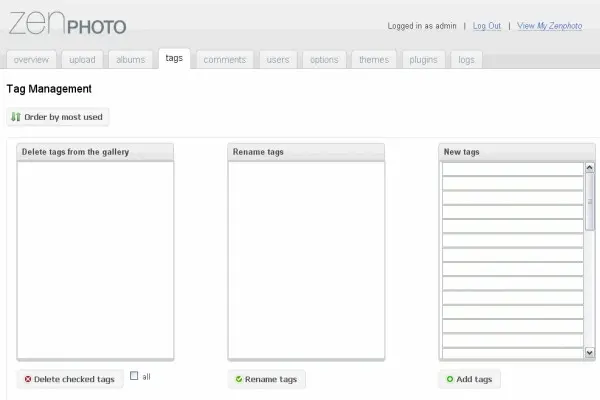Click the red delete icon on Delete checked tags
The image size is (600, 400).
(28, 380)
